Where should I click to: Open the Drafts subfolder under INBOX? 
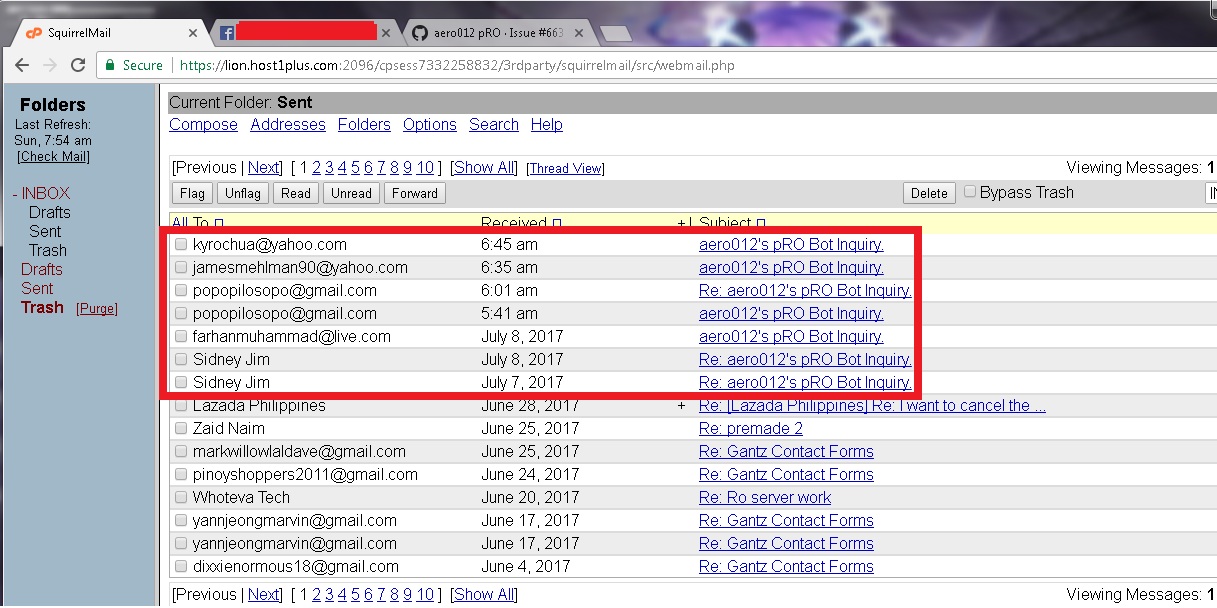coord(49,212)
